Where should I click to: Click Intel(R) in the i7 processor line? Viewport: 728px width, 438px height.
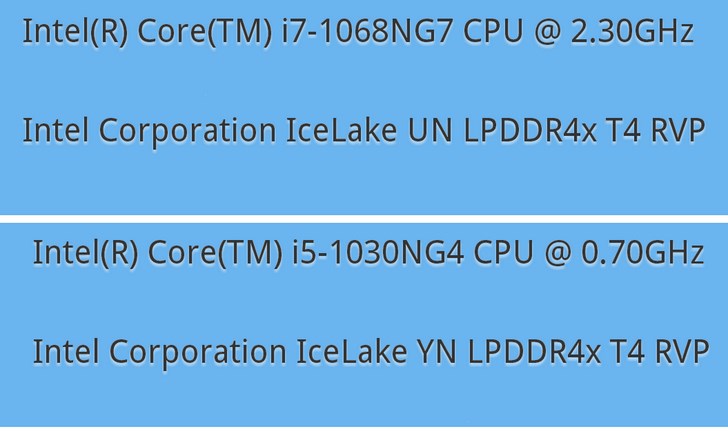(75, 32)
